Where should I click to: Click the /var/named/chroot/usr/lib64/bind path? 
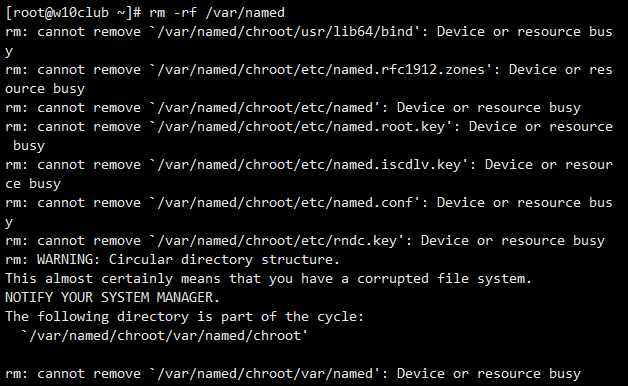pyautogui.click(x=285, y=32)
